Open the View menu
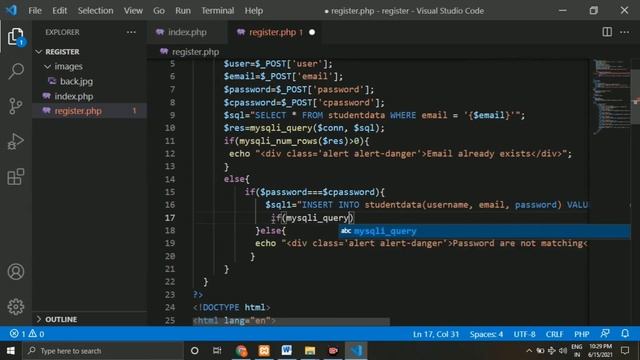Screen dimensions: 640x360 click(x=133, y=11)
